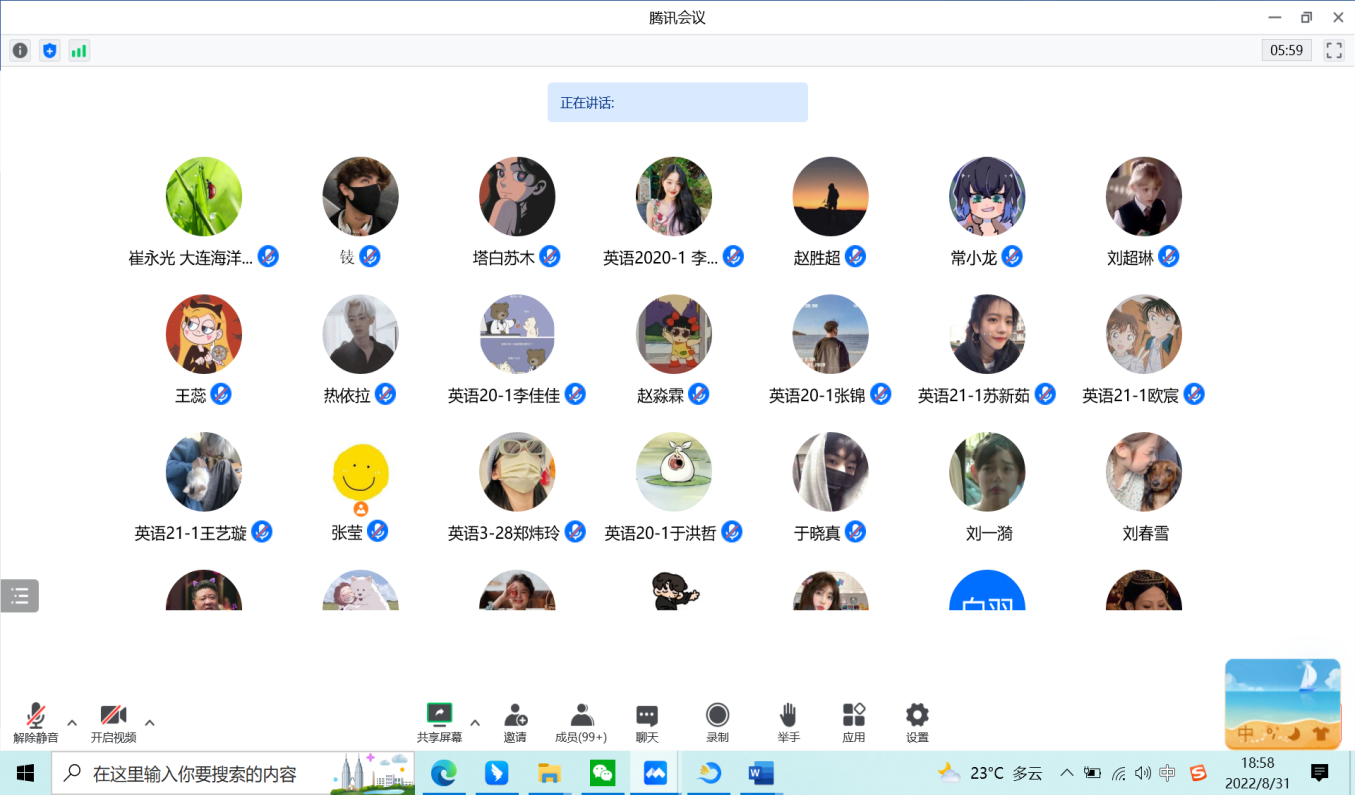Click the left side list panel button
This screenshot has height=795, width=1355.
(19, 596)
